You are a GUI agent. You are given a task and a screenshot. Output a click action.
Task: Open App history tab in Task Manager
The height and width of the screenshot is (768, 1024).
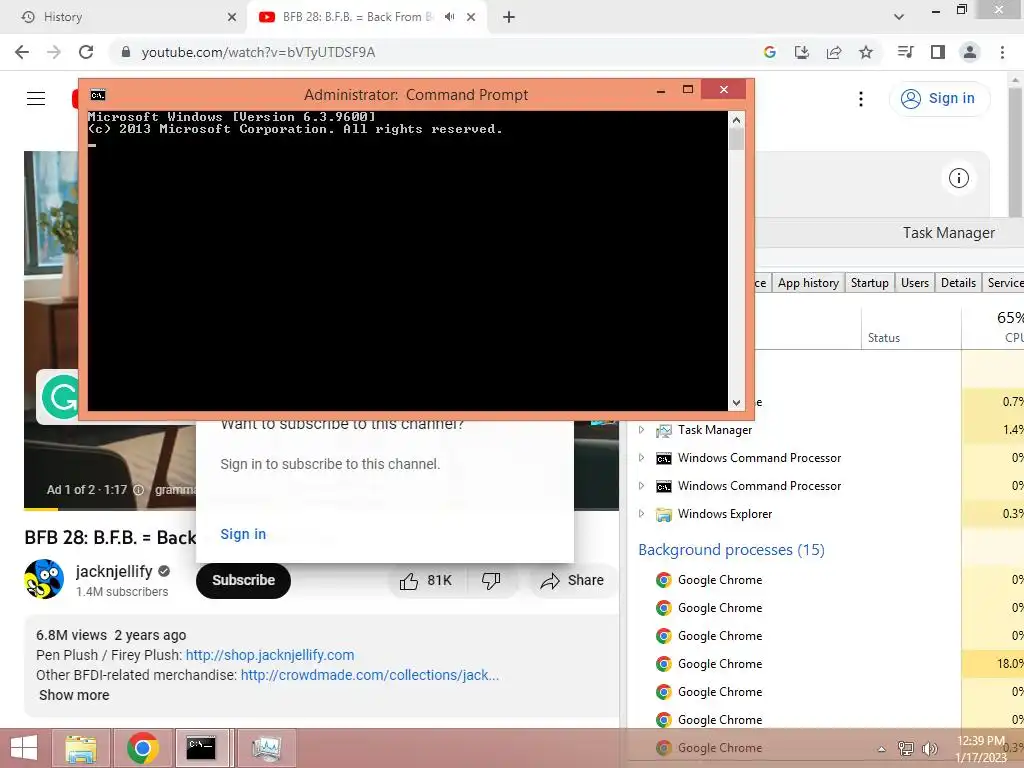click(808, 283)
